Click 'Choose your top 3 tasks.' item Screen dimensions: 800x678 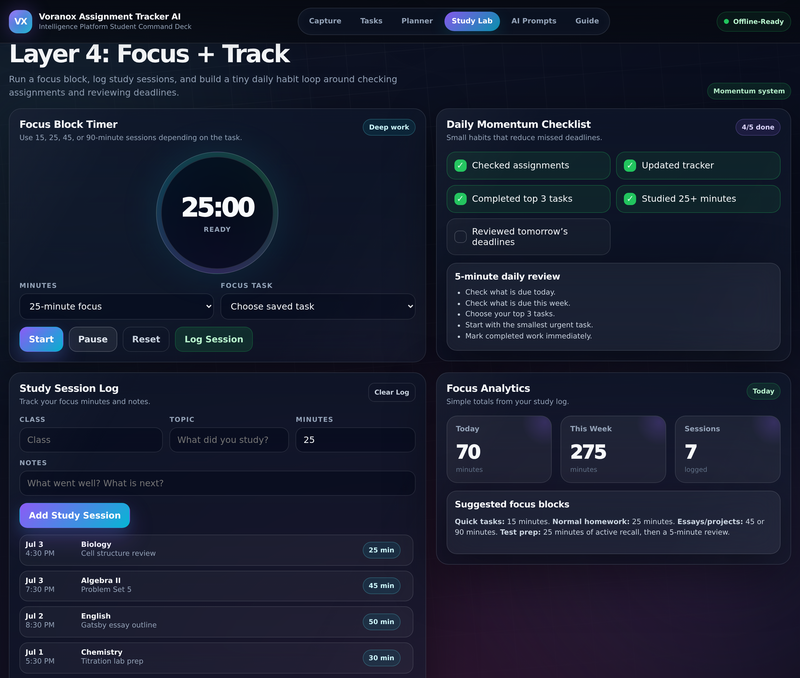click(510, 314)
